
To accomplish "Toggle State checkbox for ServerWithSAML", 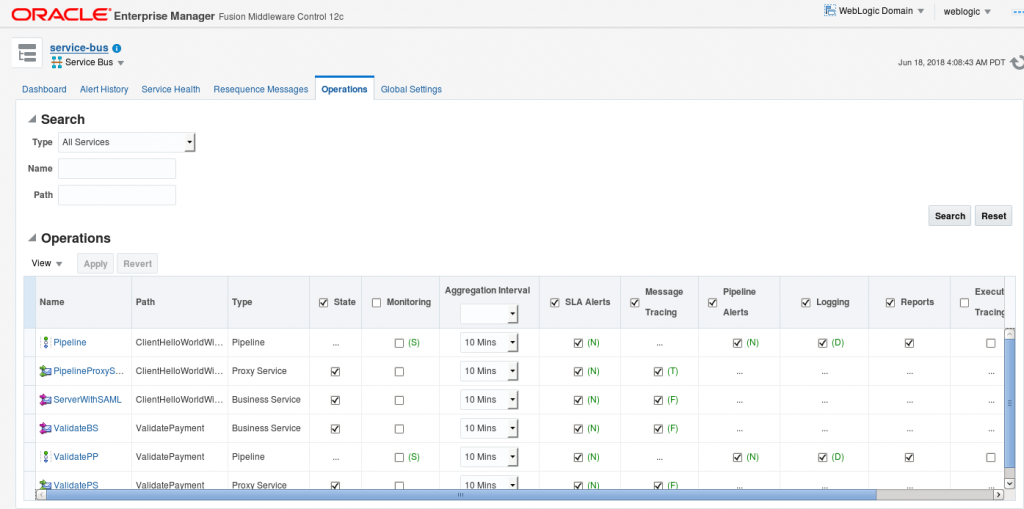I will [x=336, y=400].
